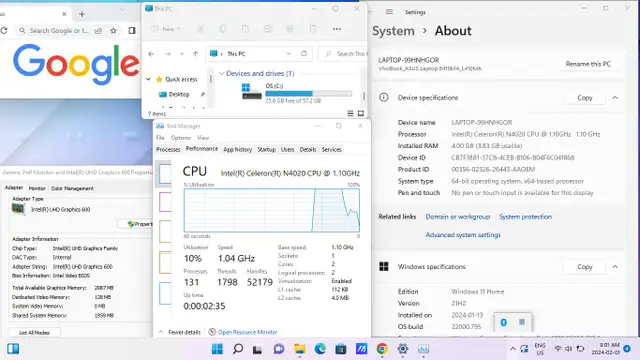Screen dimensions: 640x360
Task: Open Color Management tab in properties dialog
Action: click(x=72, y=188)
